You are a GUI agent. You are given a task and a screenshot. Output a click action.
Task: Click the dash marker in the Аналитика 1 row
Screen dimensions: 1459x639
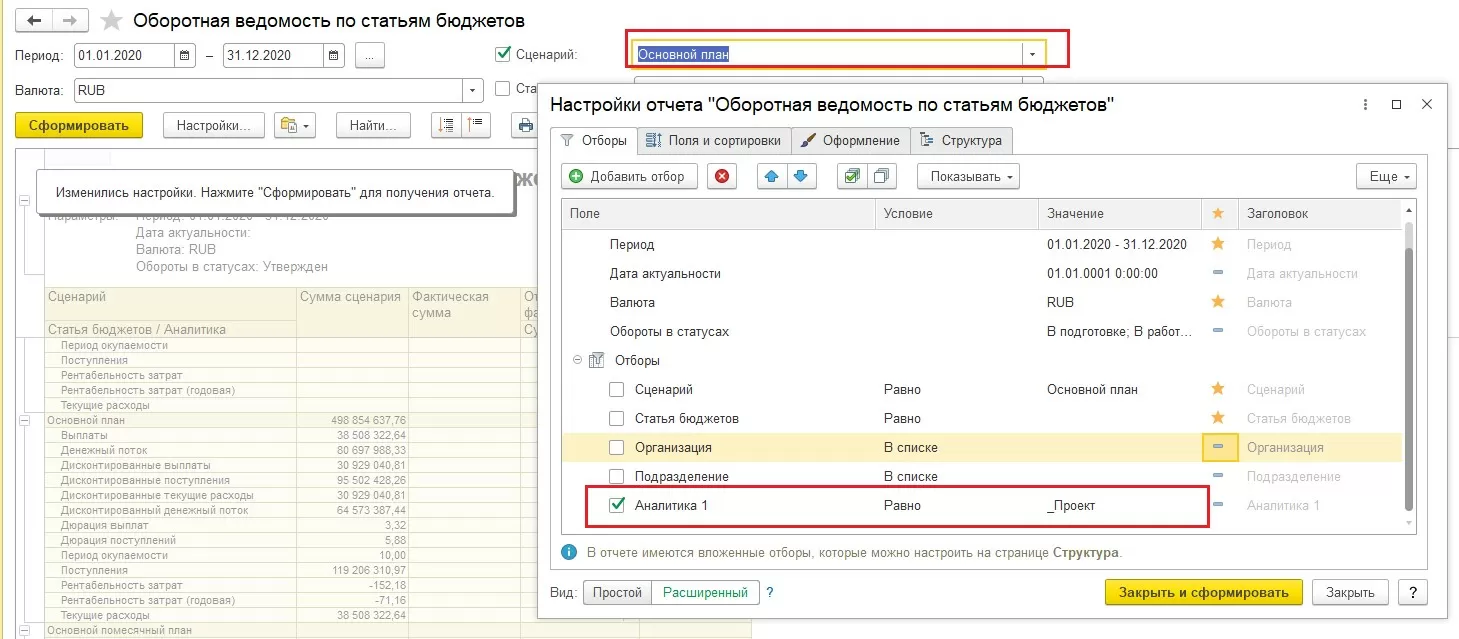[x=1218, y=505]
